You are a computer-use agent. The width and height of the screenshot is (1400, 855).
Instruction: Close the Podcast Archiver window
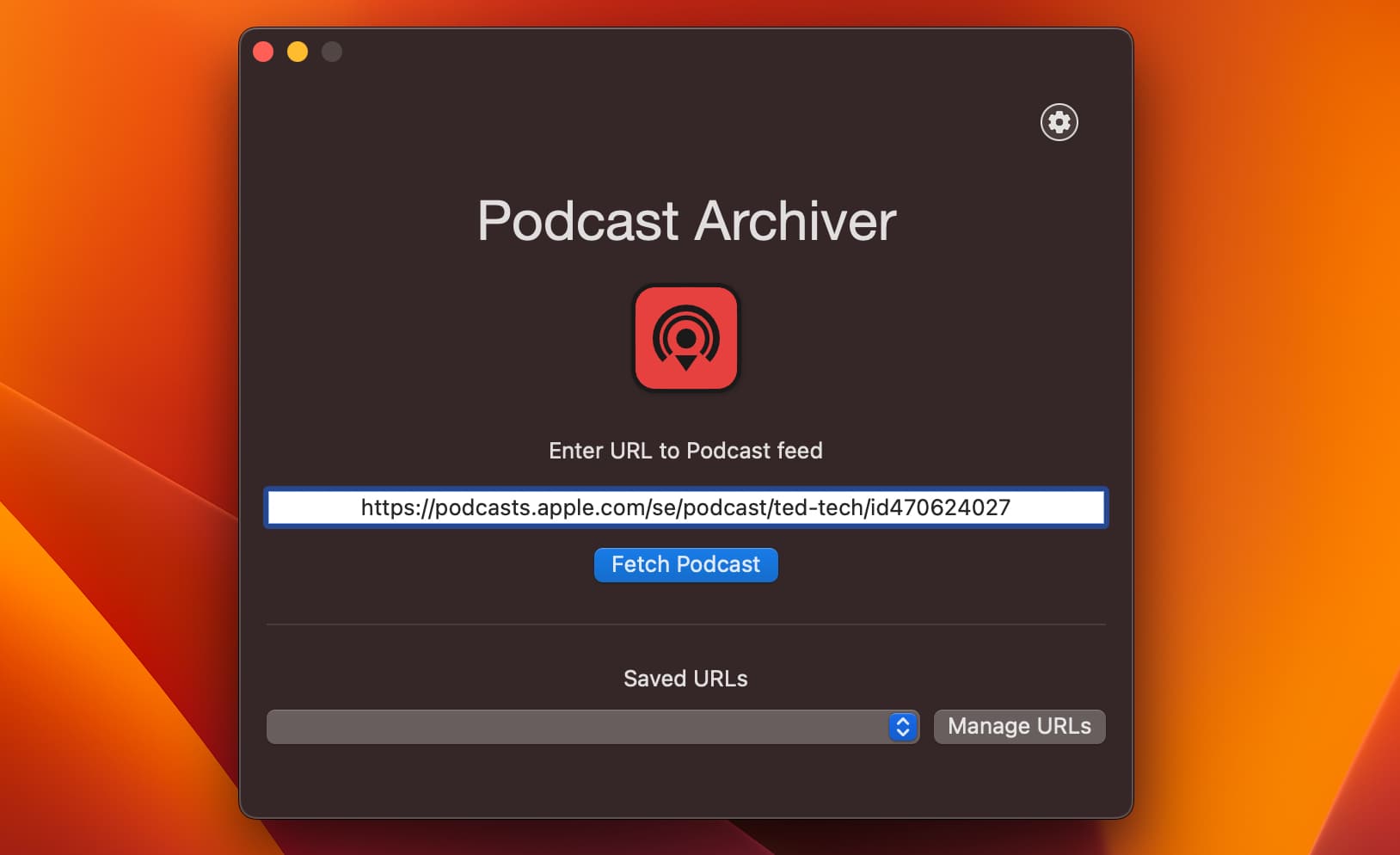coord(263,52)
